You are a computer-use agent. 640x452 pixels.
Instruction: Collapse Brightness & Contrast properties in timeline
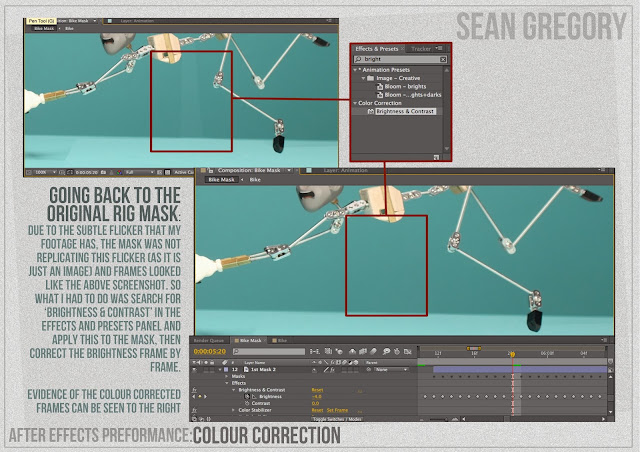[233, 390]
